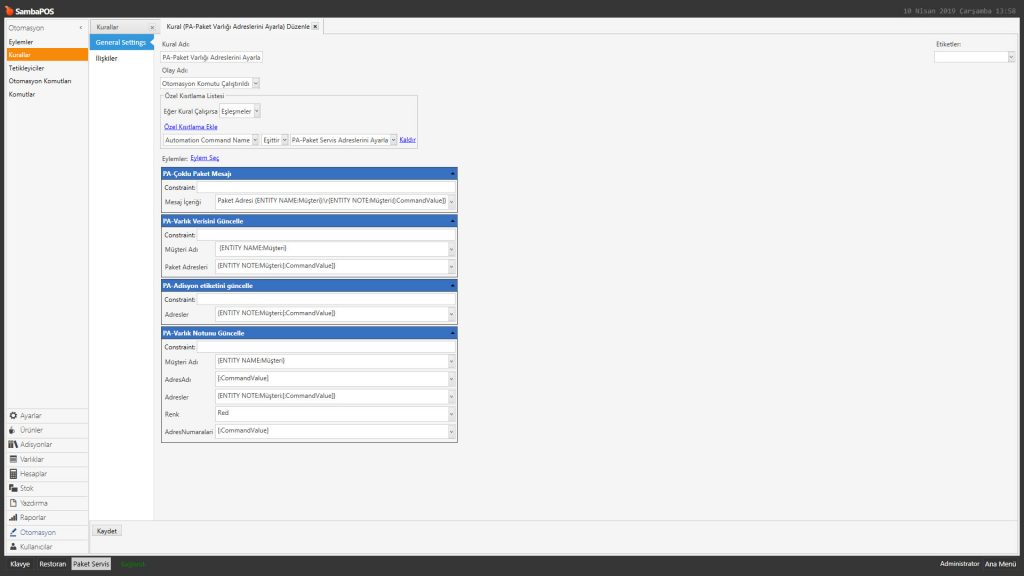Click the Kullanıcılar person icon
This screenshot has width=1024, height=576.
13,547
